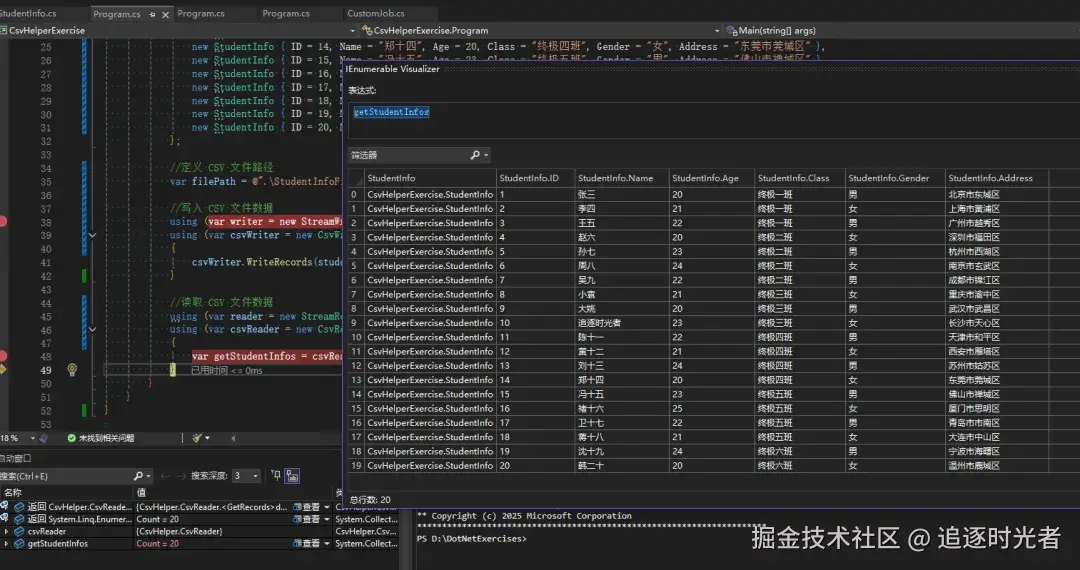The image size is (1080, 570).
Task: Click the Autos window search box
Action: coord(65,476)
